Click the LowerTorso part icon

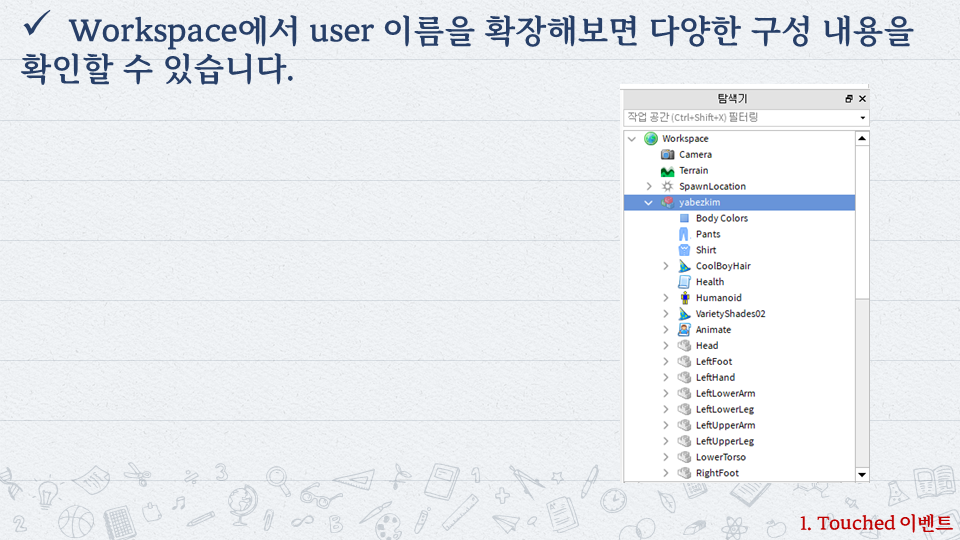684,457
